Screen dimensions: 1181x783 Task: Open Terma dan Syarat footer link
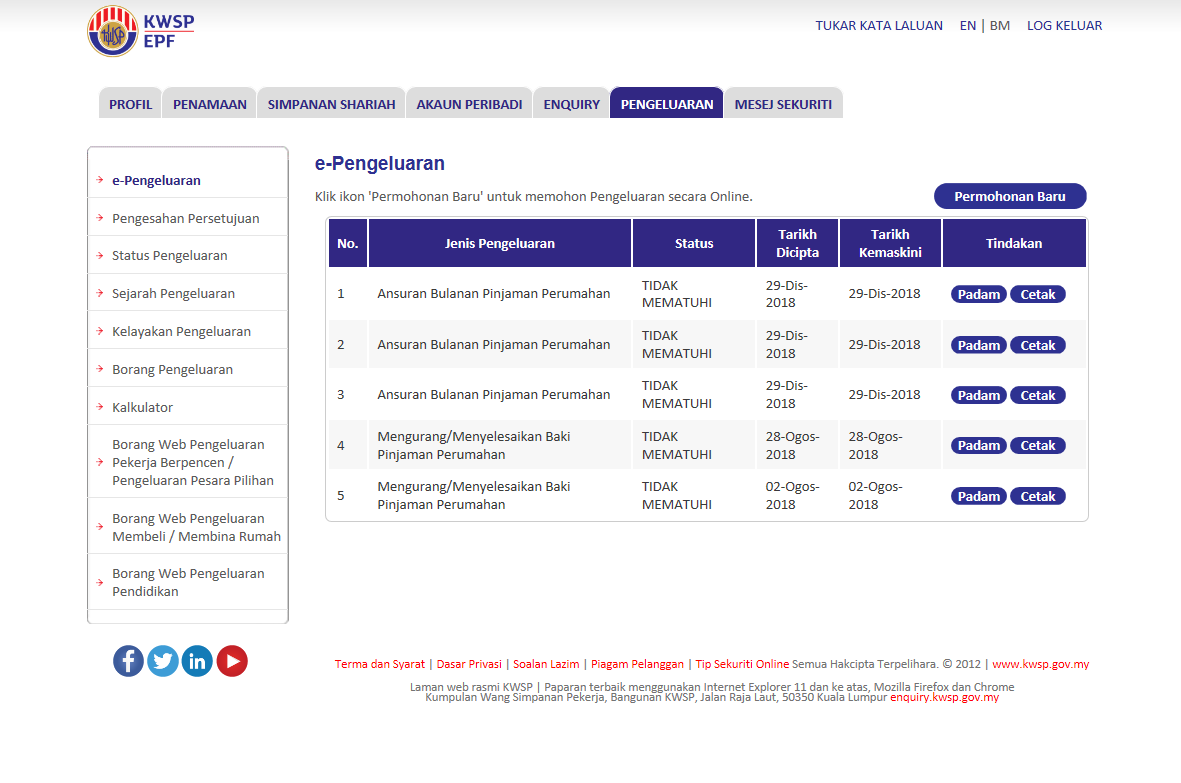click(380, 664)
